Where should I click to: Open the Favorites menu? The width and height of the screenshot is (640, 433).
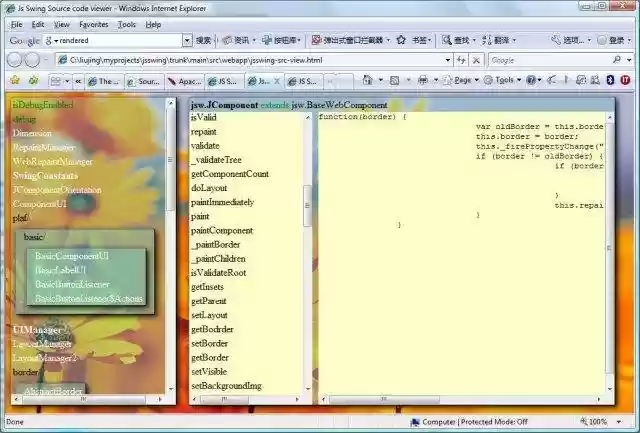(93, 24)
